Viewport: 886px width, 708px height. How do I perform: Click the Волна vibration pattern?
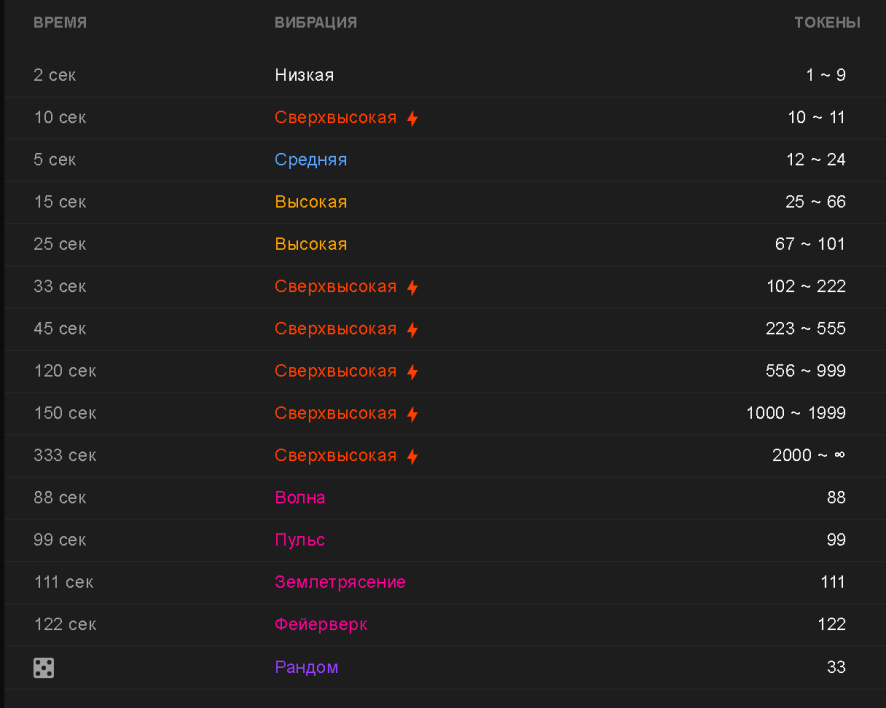[x=300, y=498]
